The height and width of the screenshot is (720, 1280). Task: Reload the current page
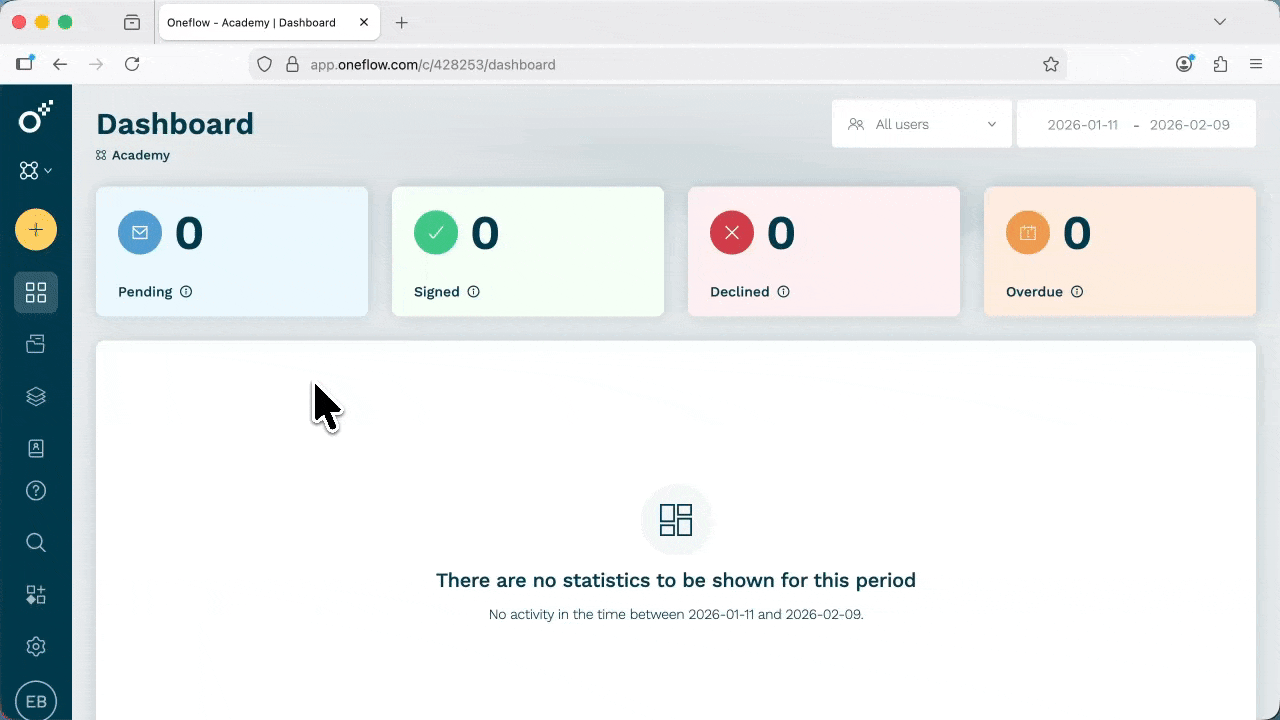coord(132,64)
